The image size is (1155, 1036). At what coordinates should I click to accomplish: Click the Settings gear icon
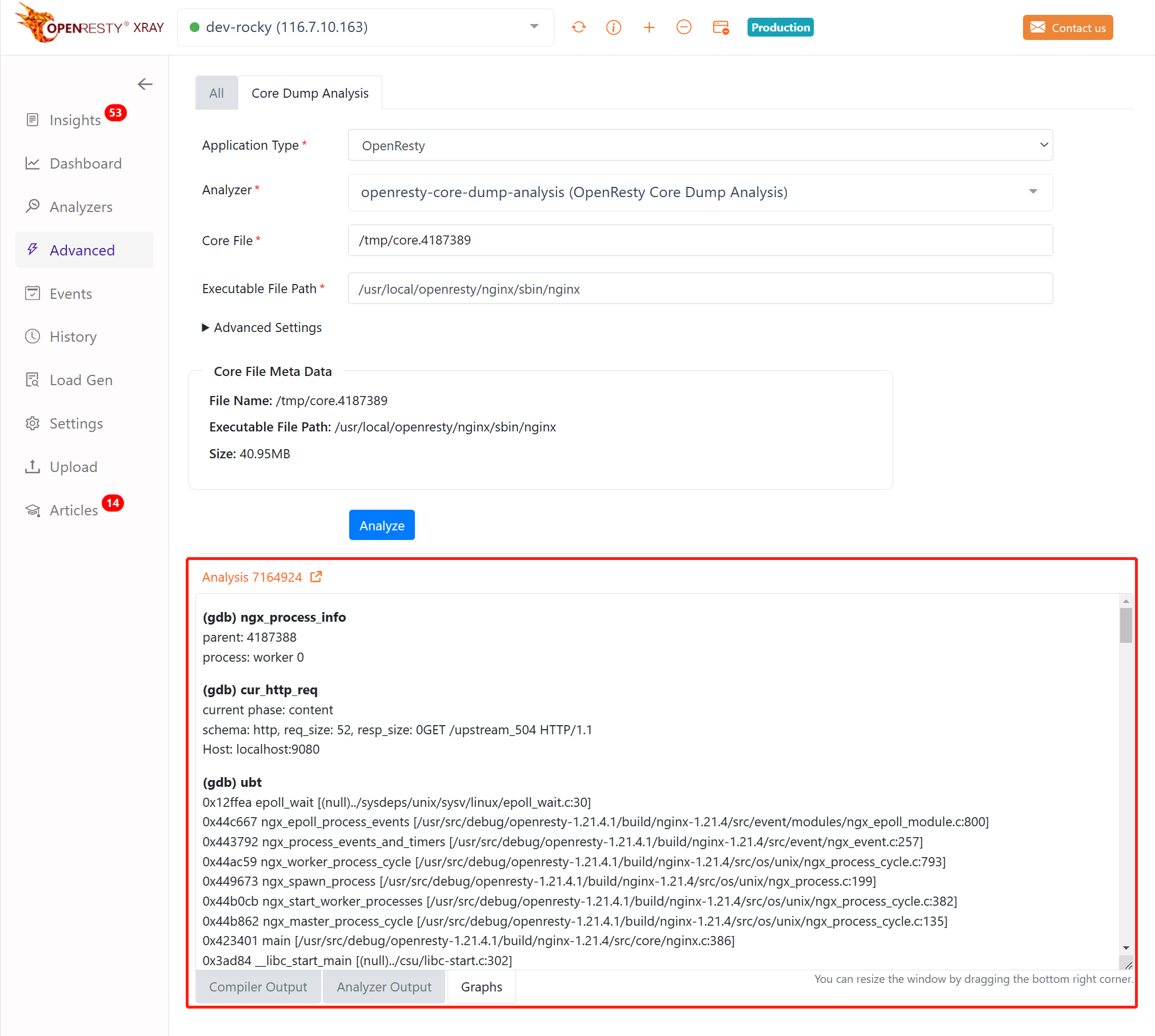tap(33, 423)
